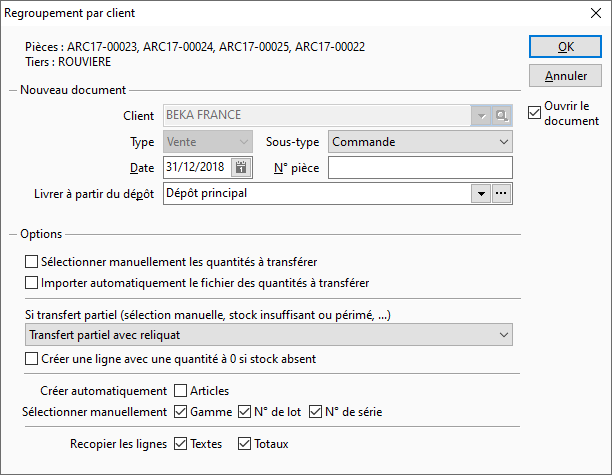
Task: Open the Sous-type Commande dropdown
Action: (420, 142)
